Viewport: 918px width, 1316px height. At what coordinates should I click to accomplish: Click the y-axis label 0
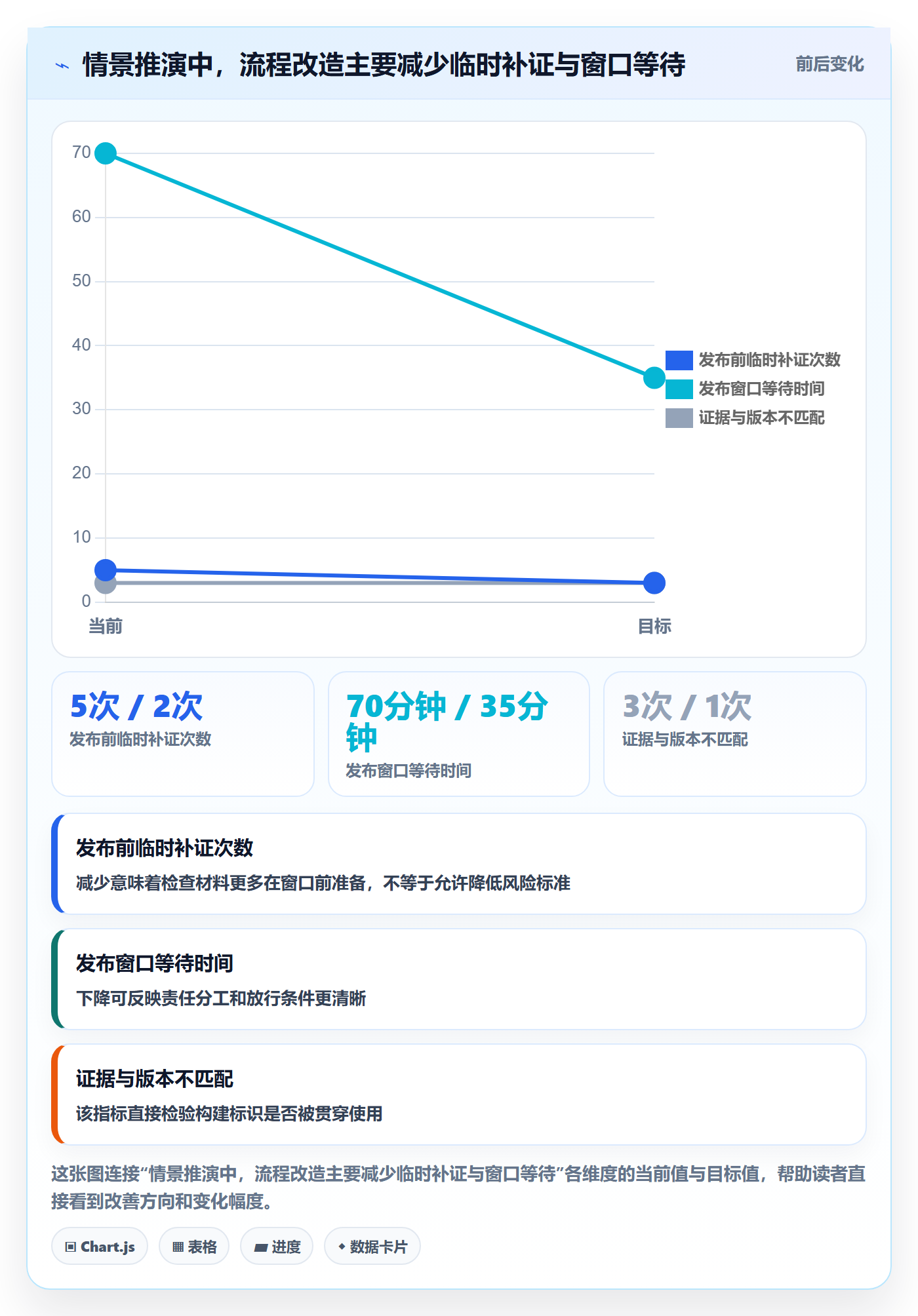[x=86, y=601]
